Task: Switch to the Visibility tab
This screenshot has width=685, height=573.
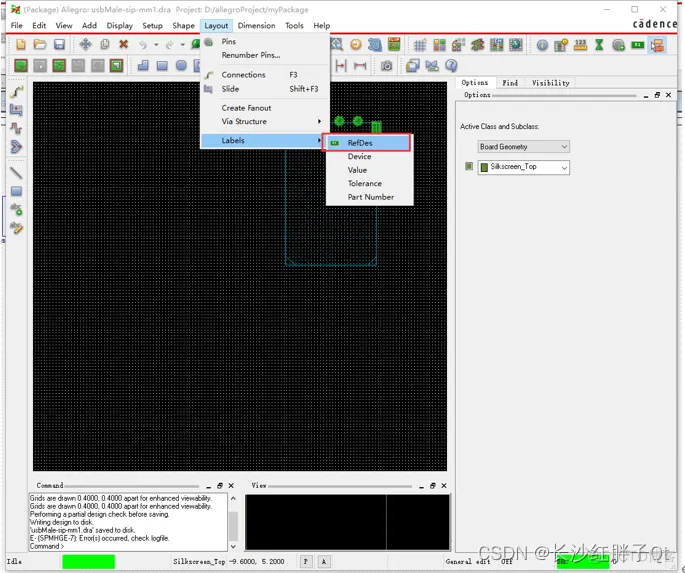Action: [550, 83]
